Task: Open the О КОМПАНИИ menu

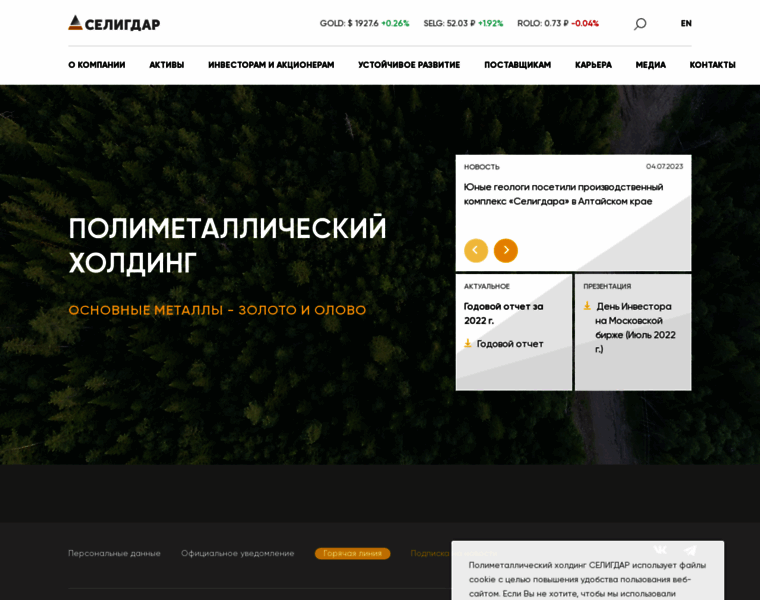Action: [x=96, y=65]
